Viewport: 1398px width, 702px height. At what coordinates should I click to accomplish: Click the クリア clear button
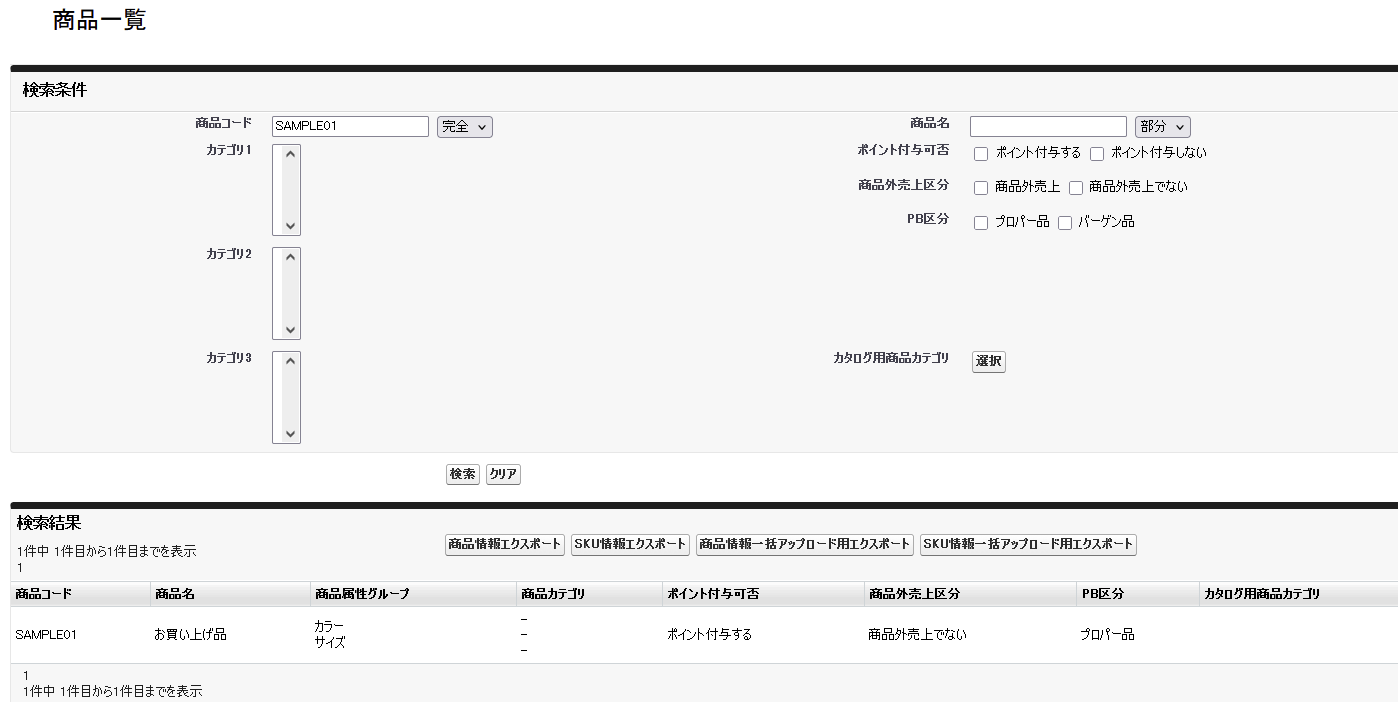[x=503, y=474]
